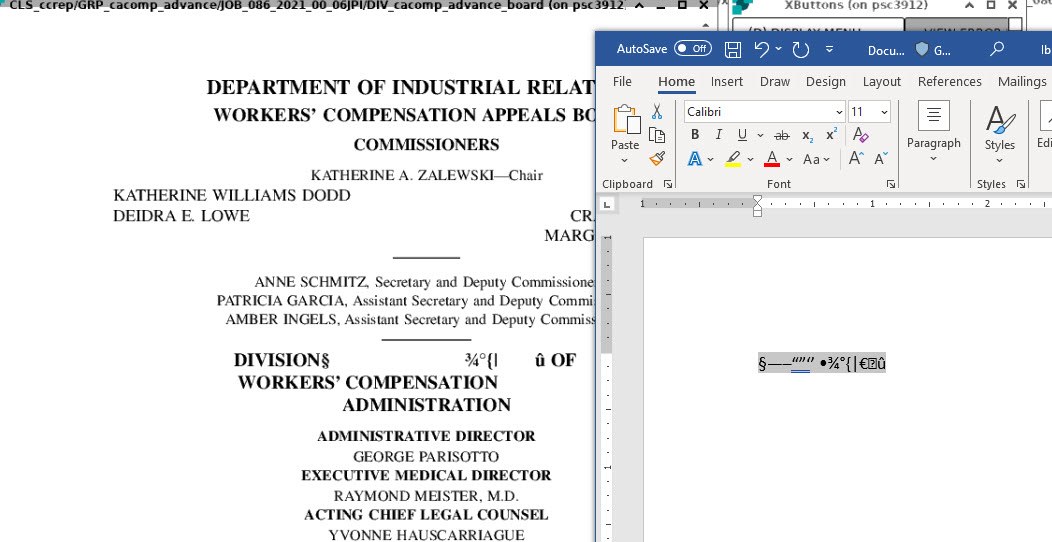The width and height of the screenshot is (1052, 542).
Task: Select the Home ribbon tab
Action: pos(676,81)
